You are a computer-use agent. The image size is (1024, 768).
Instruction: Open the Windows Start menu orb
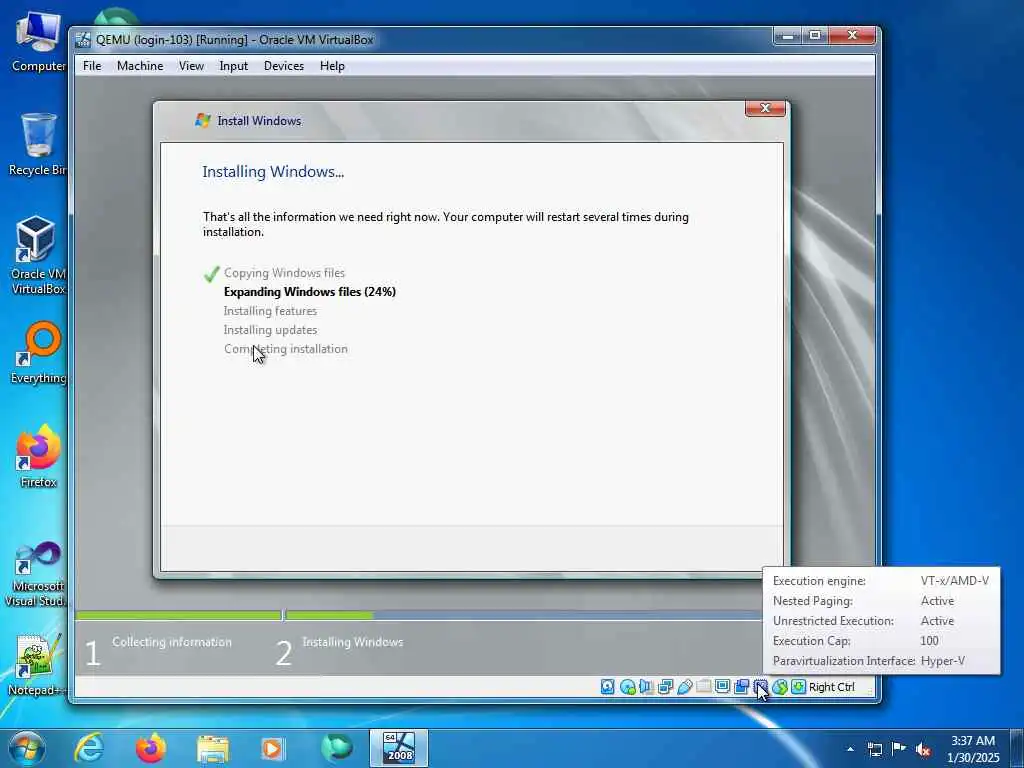pyautogui.click(x=27, y=748)
